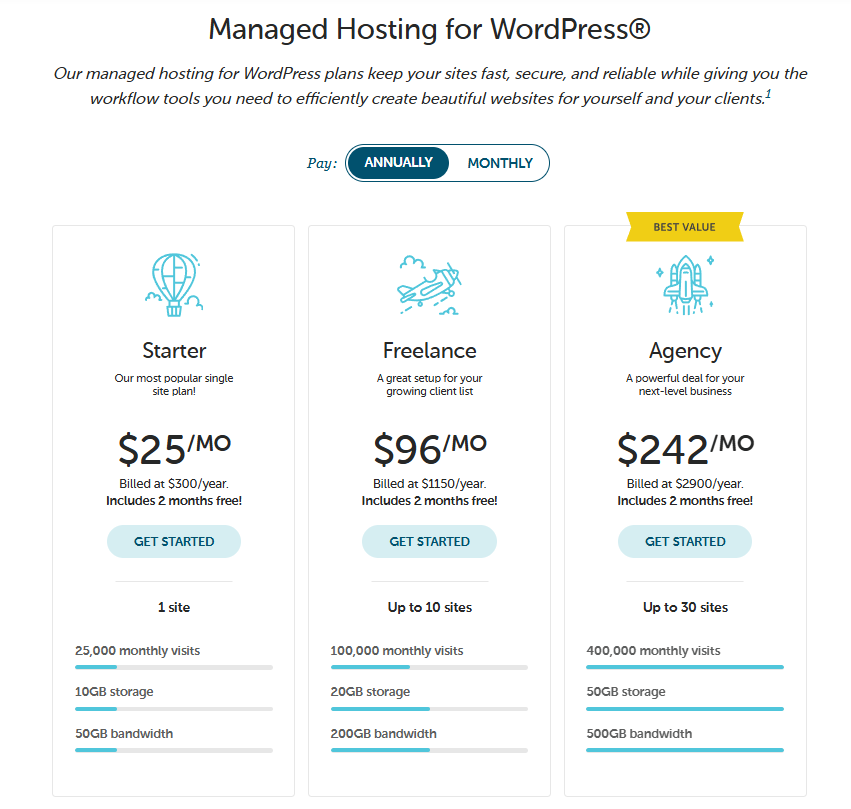Click the Freelance plan title

pyautogui.click(x=429, y=351)
